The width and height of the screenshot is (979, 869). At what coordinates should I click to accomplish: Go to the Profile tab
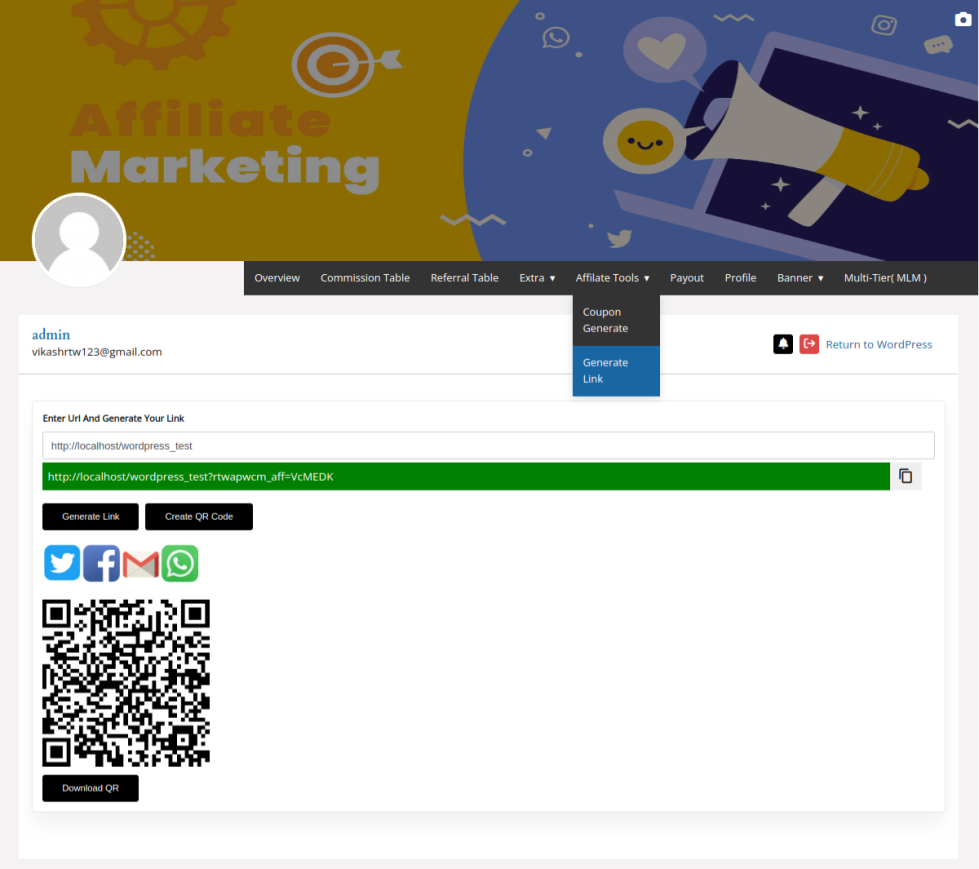tap(740, 278)
